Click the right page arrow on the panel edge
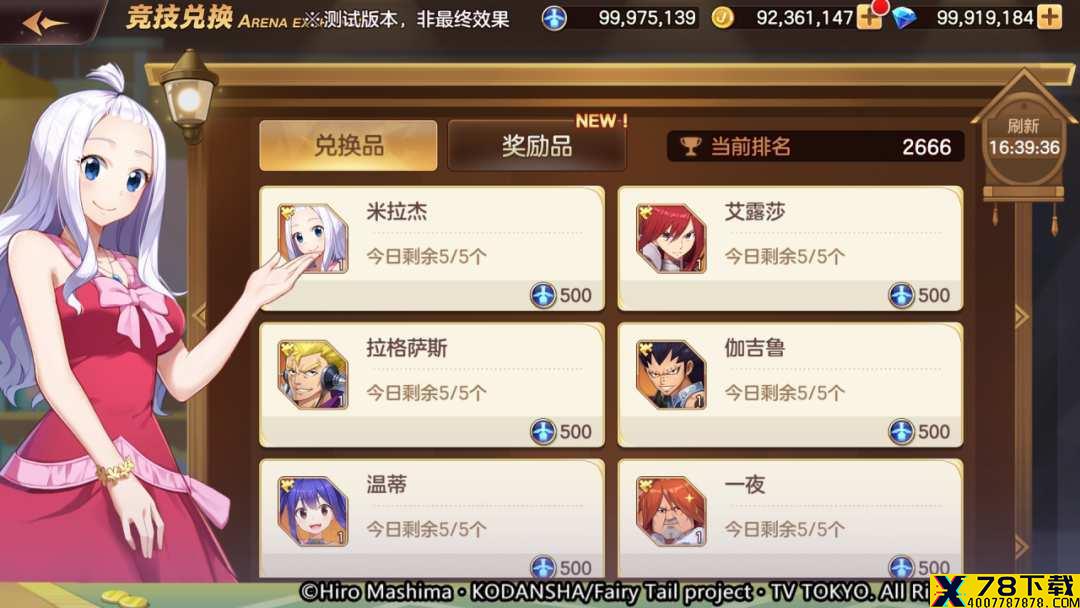Viewport: 1080px width, 608px height. pyautogui.click(x=1021, y=316)
